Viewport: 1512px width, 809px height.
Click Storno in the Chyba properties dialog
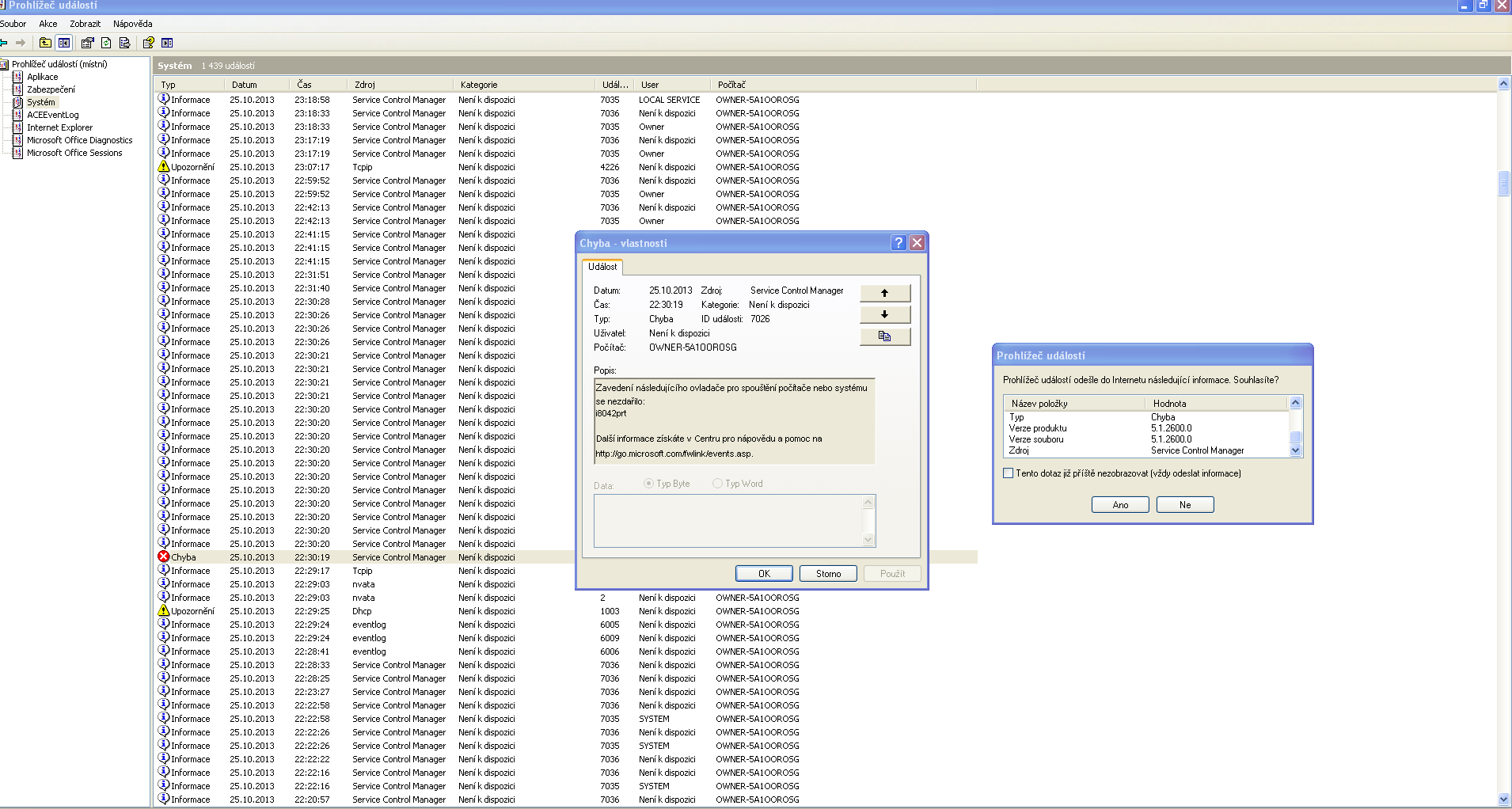click(x=828, y=574)
